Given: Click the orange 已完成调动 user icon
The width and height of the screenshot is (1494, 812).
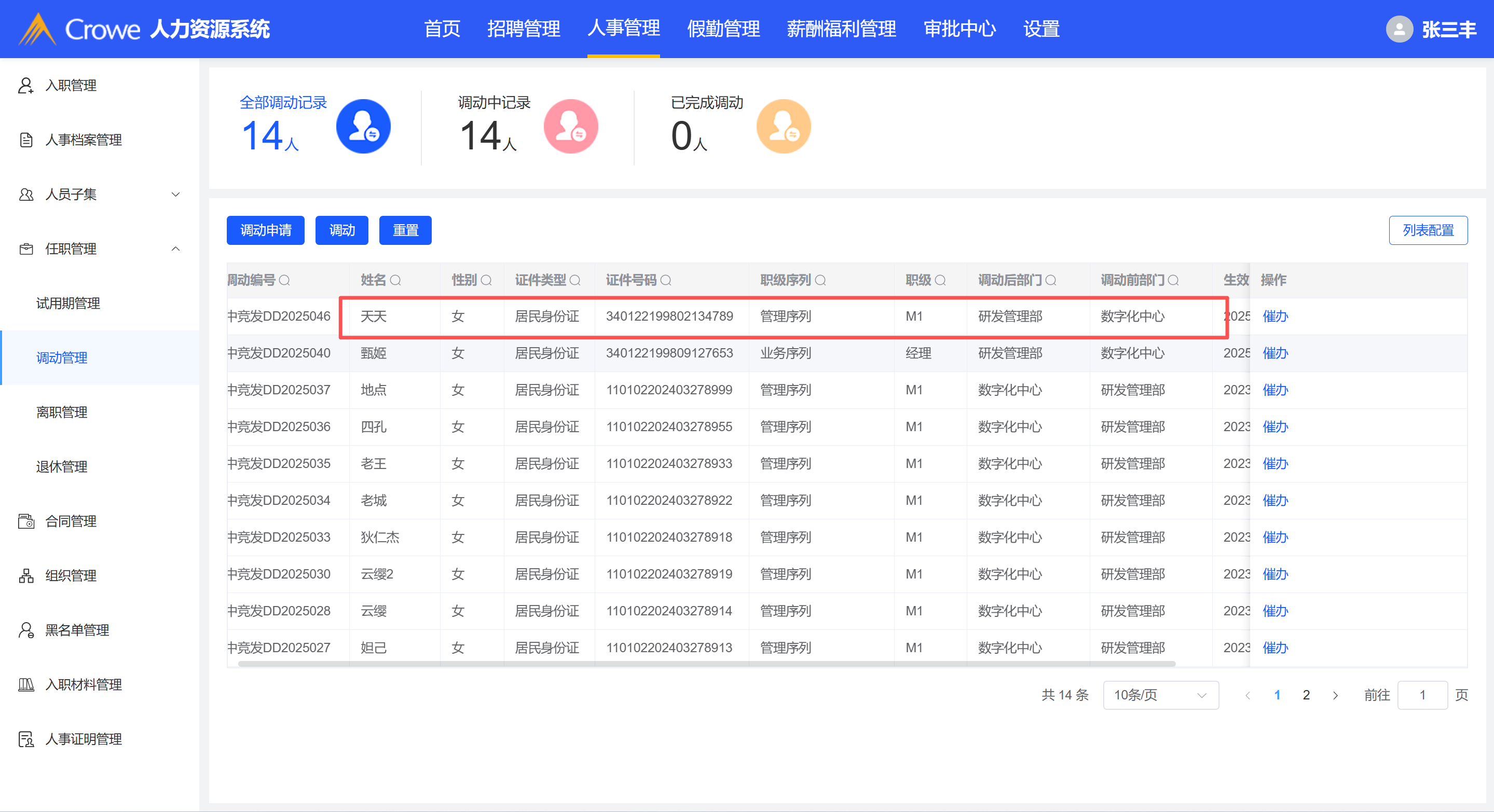Looking at the screenshot, I should 784,127.
